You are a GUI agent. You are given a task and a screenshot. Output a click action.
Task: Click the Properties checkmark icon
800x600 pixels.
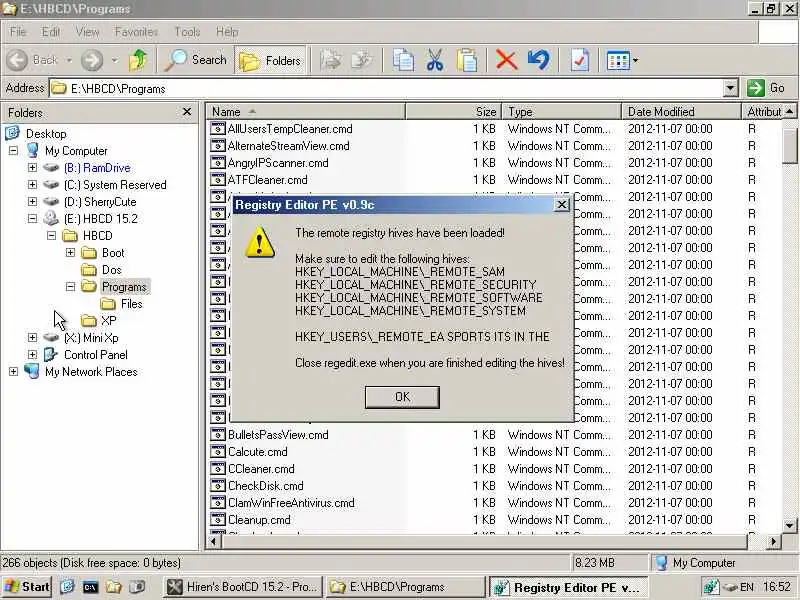pos(580,60)
